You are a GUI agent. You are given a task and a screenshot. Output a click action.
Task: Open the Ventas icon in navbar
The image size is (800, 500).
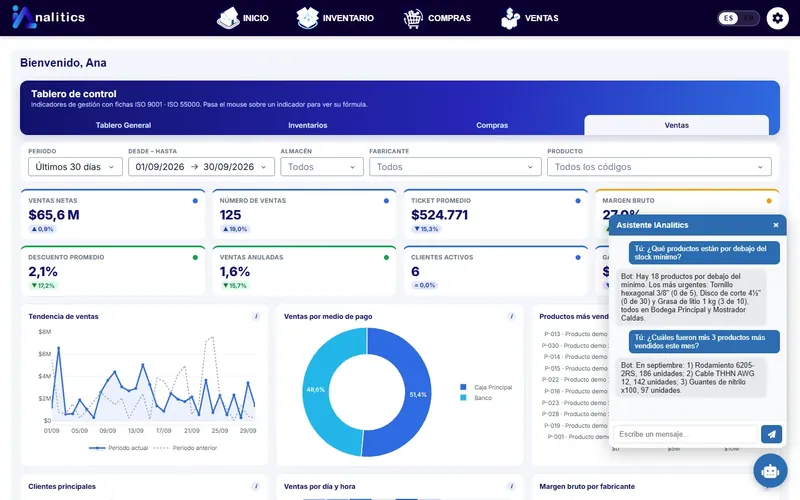click(510, 18)
